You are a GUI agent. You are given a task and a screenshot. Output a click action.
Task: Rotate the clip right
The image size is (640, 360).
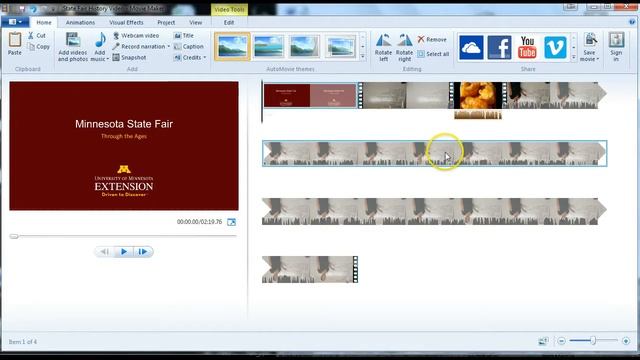pyautogui.click(x=404, y=47)
